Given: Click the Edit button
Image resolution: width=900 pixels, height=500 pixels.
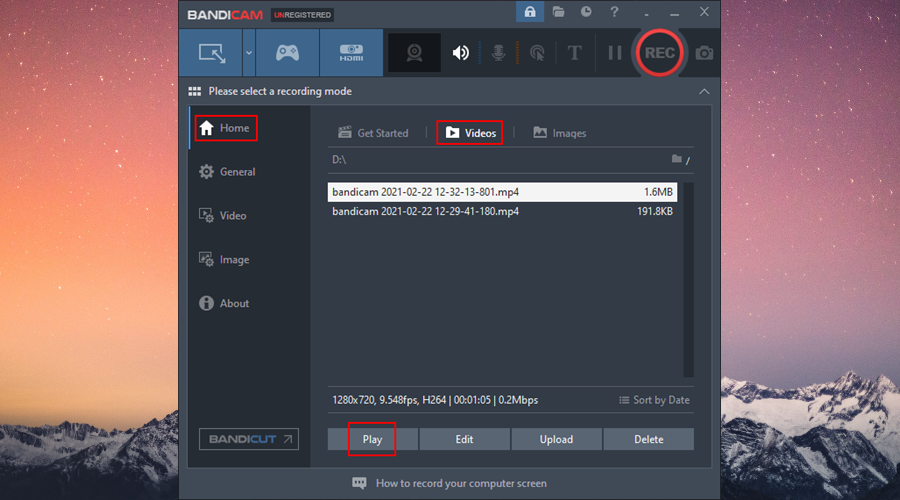Looking at the screenshot, I should 464,439.
